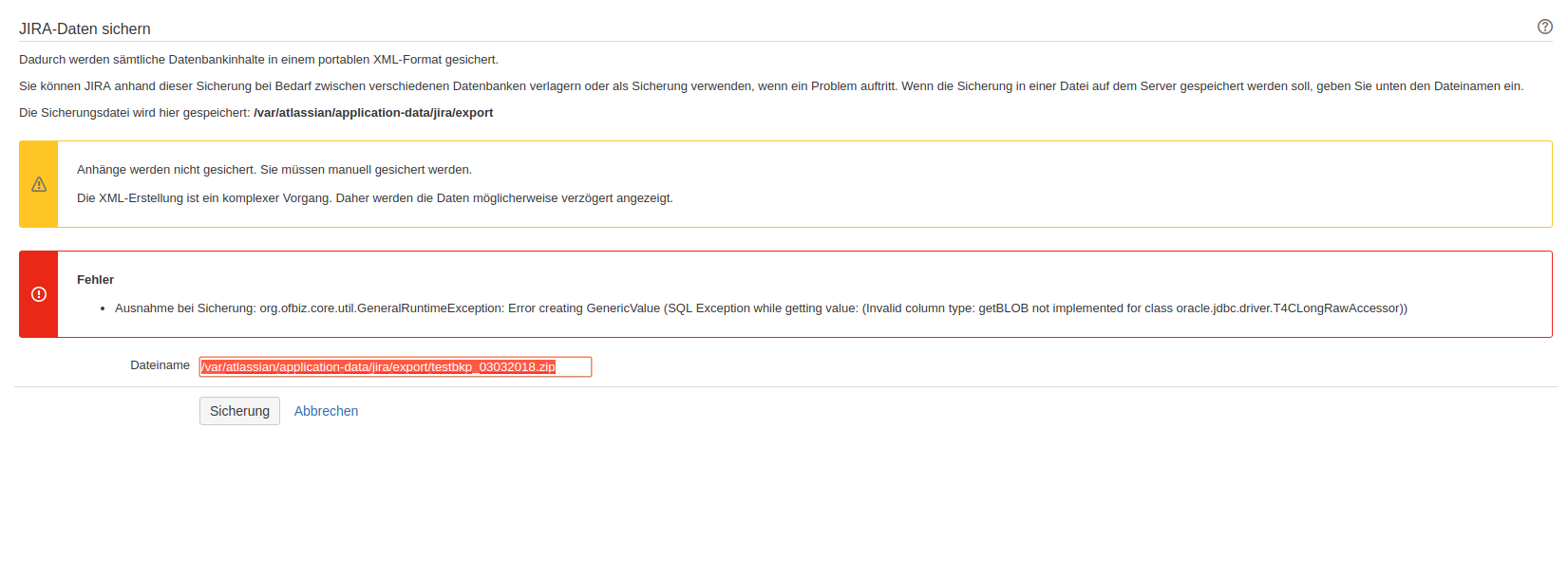The image size is (1568, 578).
Task: Click the Dateiname field label
Action: 160,365
